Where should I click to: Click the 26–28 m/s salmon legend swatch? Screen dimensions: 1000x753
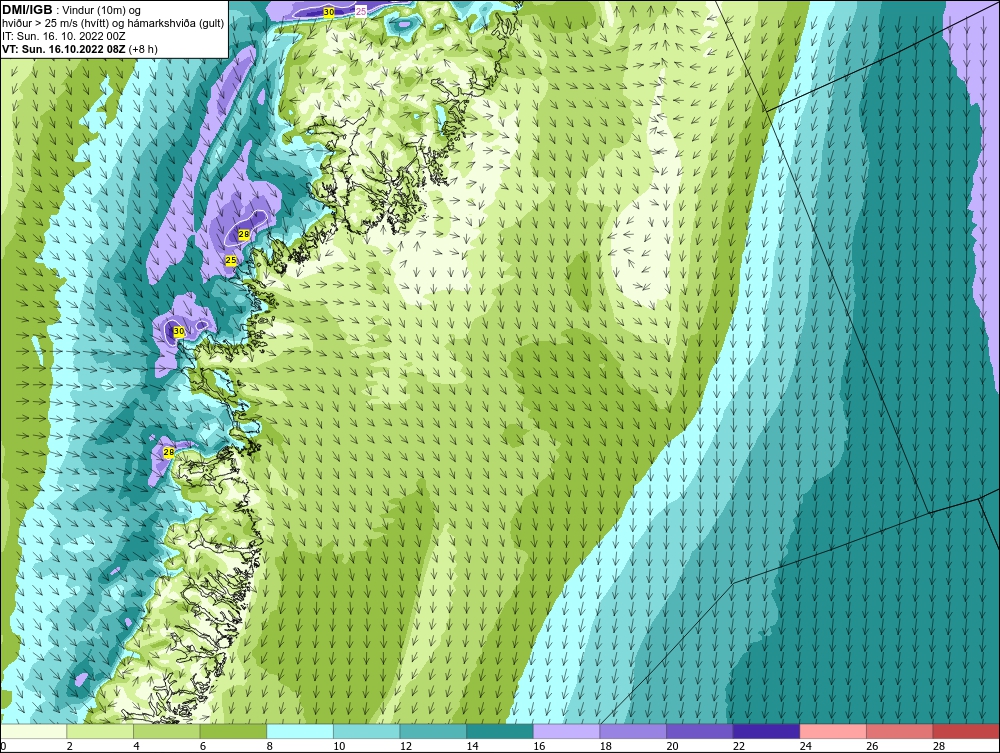pyautogui.click(x=900, y=731)
